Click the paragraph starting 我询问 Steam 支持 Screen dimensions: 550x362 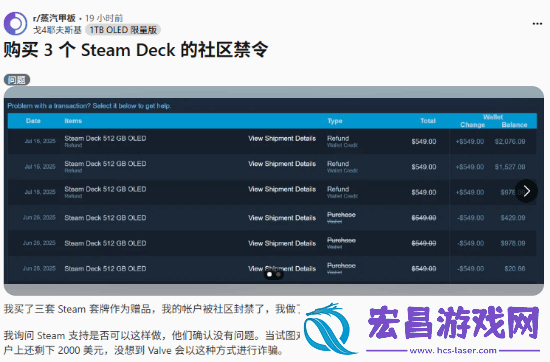click(x=152, y=343)
